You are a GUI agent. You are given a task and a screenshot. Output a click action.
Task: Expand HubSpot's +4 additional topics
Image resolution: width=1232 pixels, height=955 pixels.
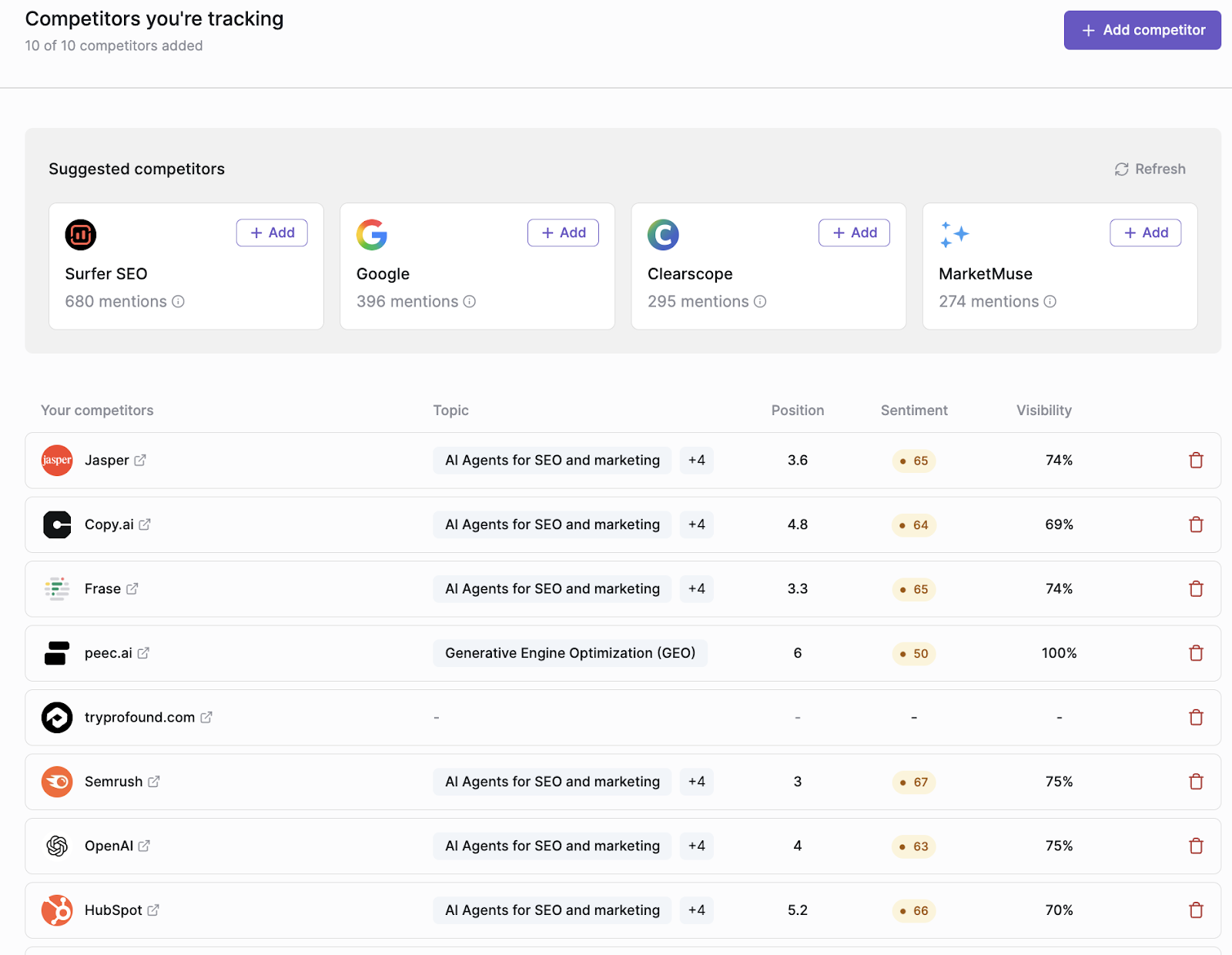[x=697, y=910]
